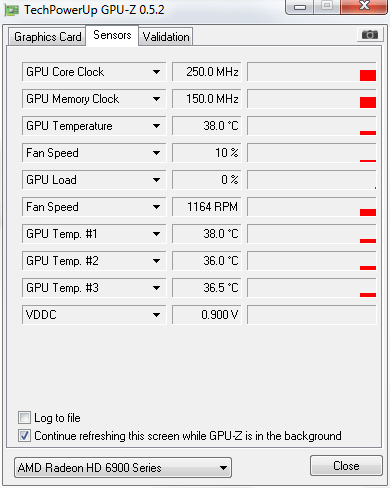The image size is (390, 488).
Task: Open the Fan Speed RPM dropdown
Action: (94, 207)
